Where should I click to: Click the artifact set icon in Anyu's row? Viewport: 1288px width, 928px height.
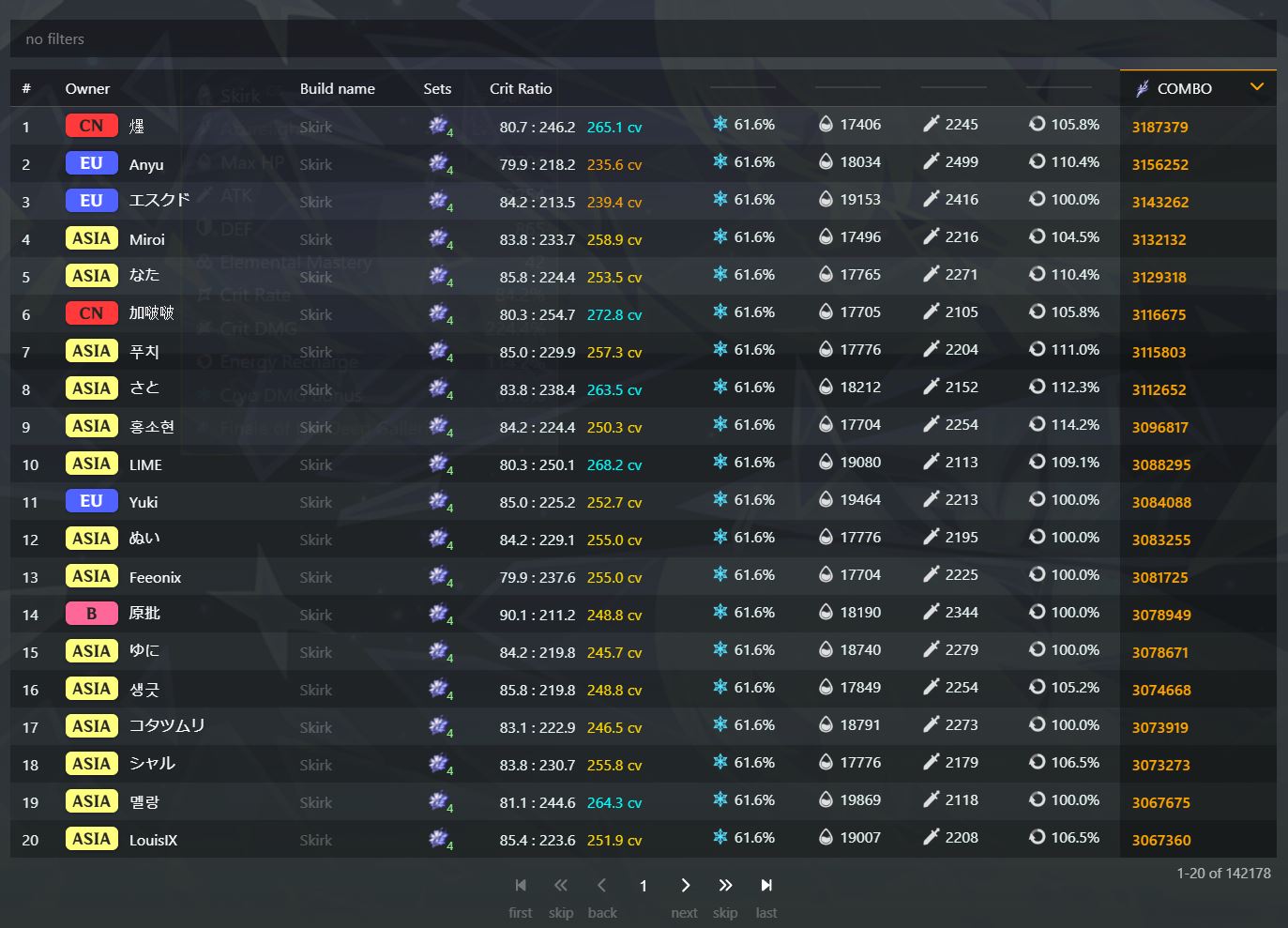[439, 163]
